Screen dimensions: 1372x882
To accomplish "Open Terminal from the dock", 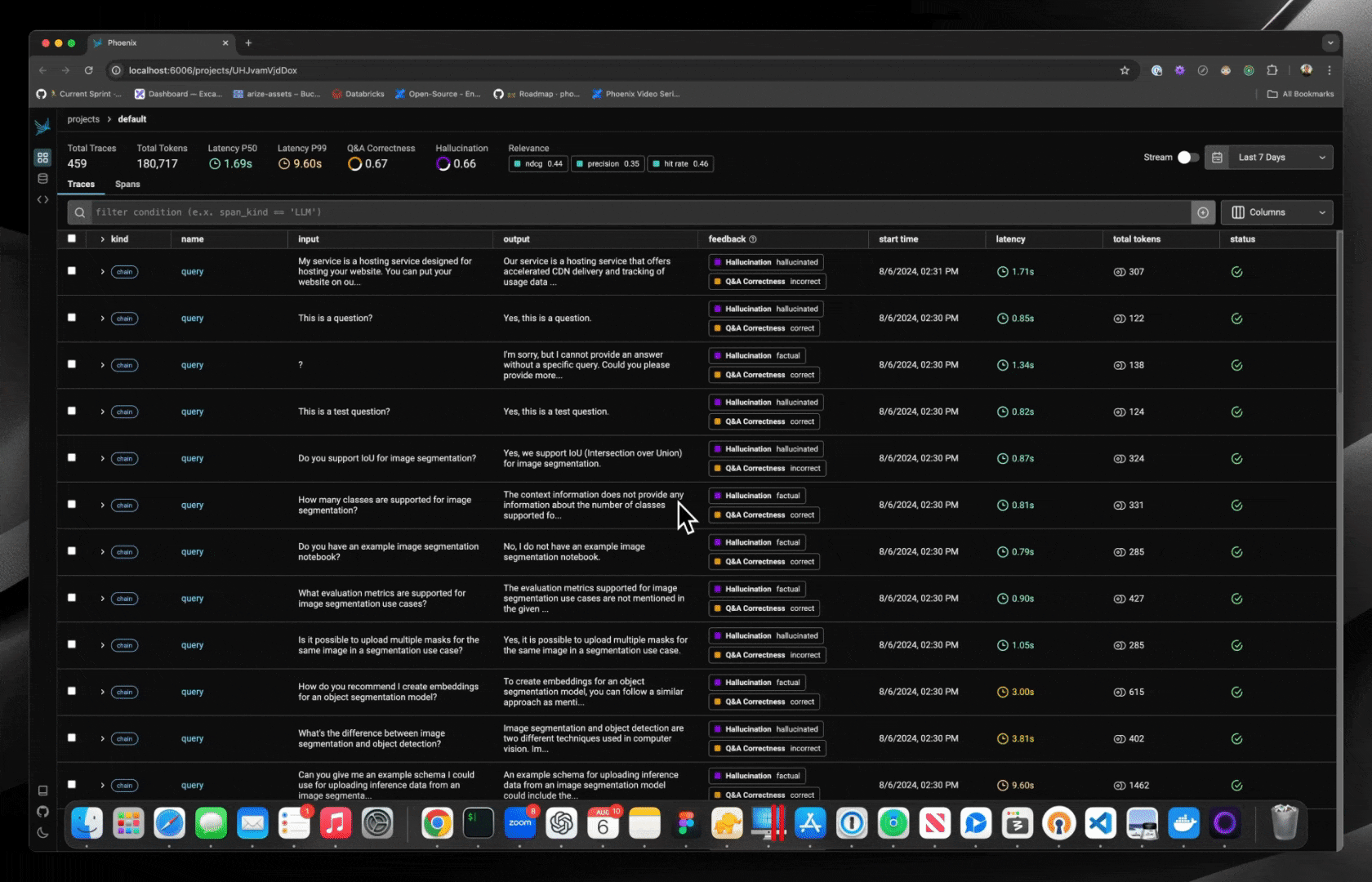I will tap(478, 823).
